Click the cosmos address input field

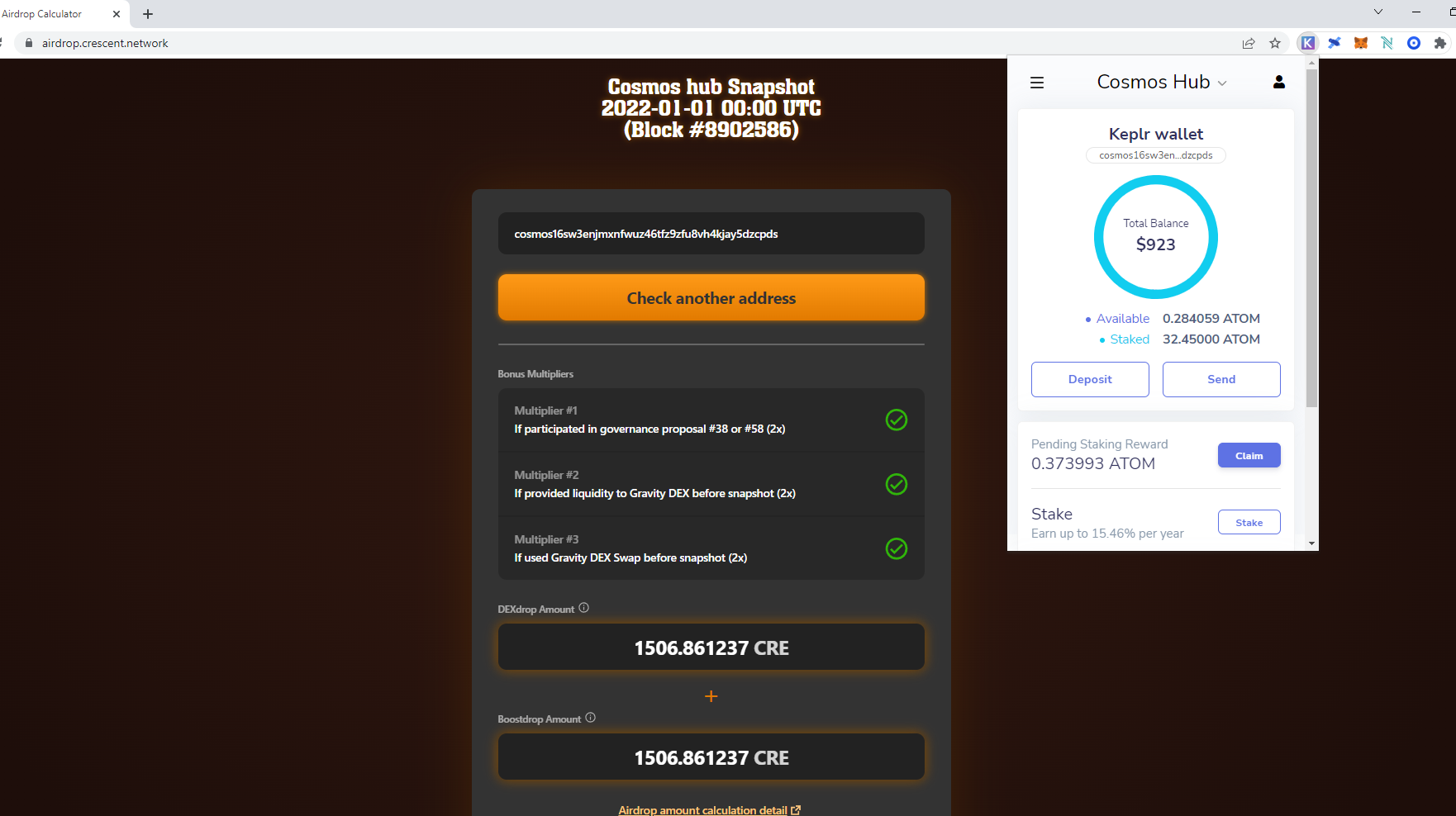point(711,234)
